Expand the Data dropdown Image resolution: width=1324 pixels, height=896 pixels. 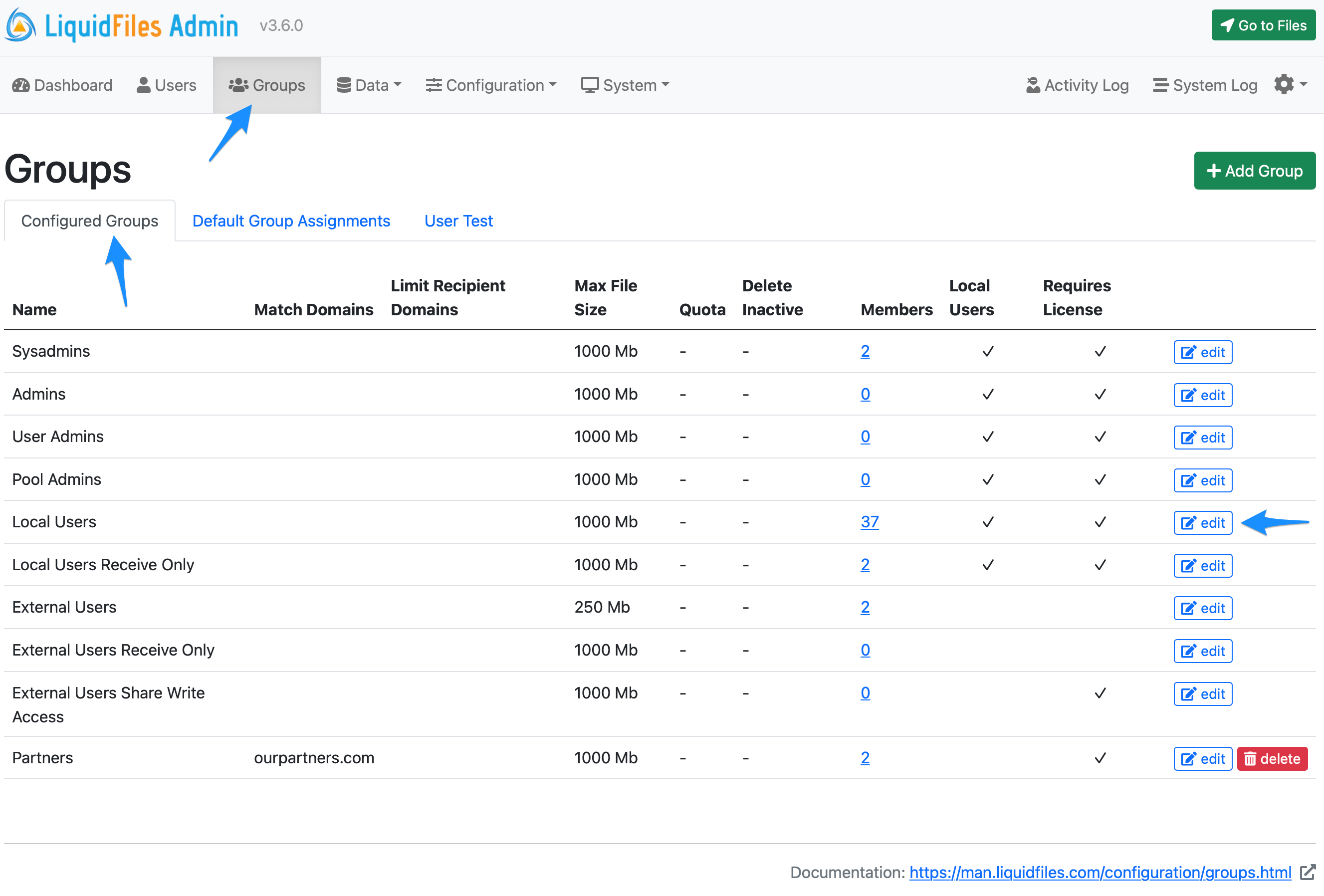369,85
